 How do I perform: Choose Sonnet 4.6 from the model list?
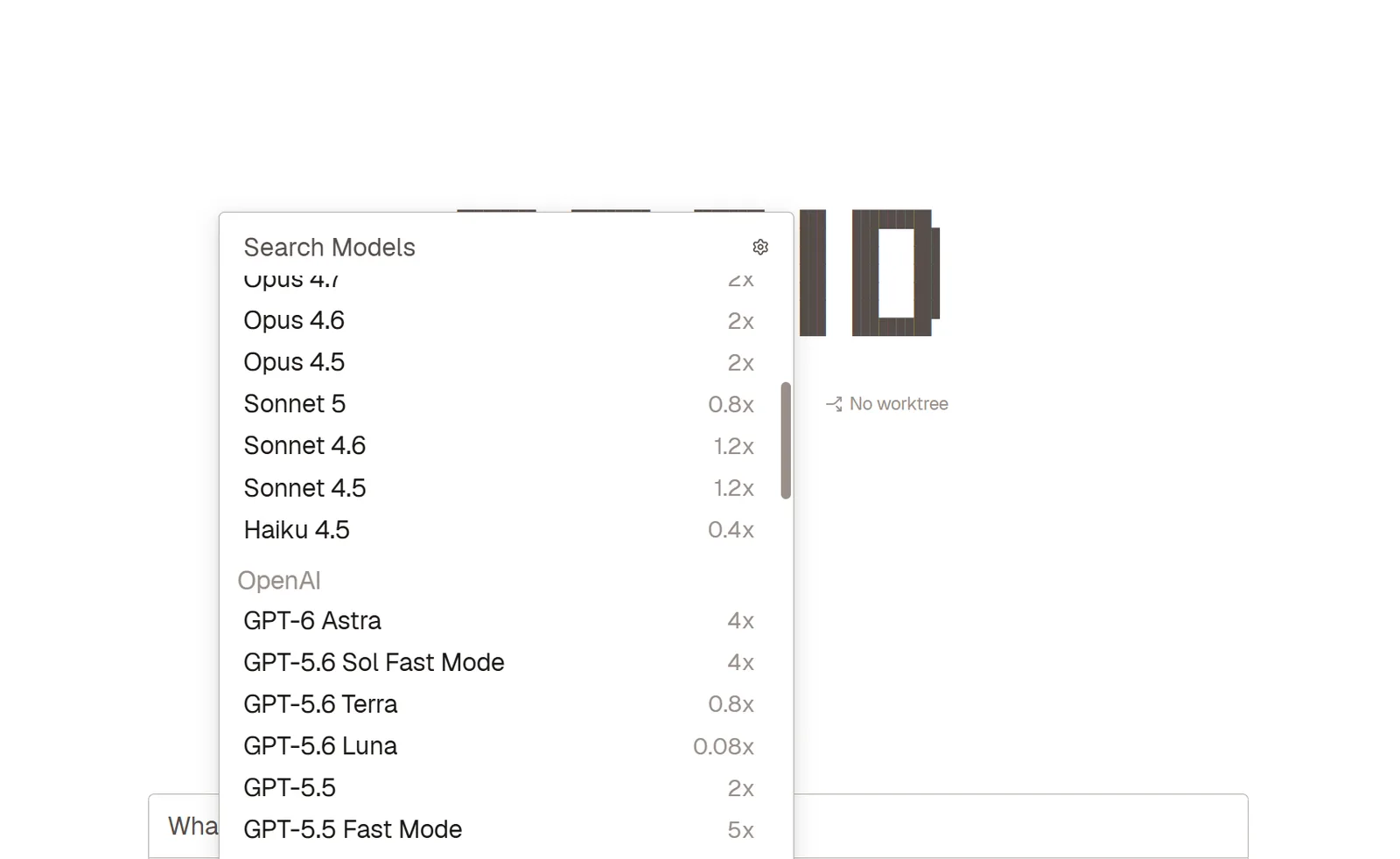point(499,446)
